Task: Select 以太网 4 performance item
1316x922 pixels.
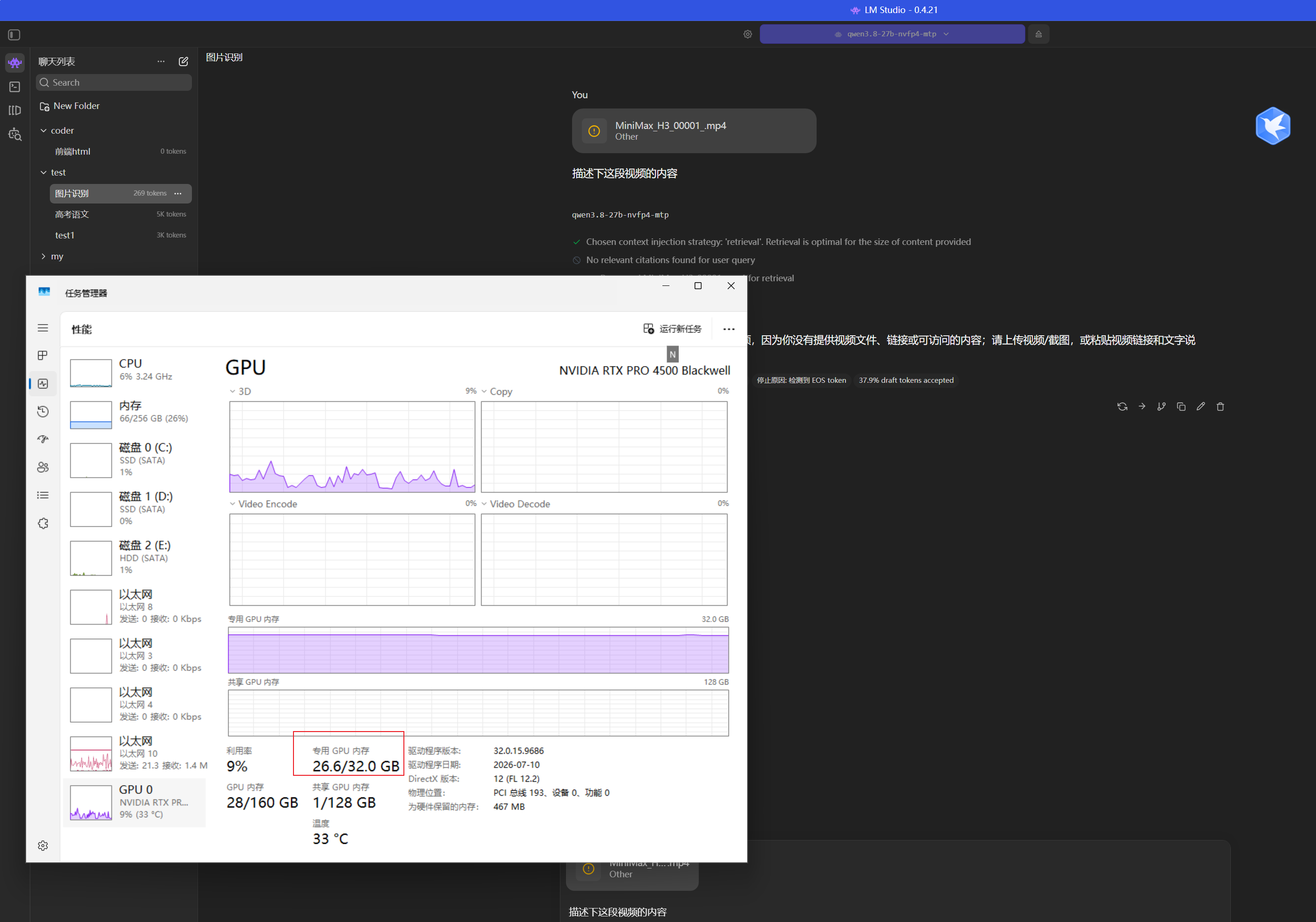Action: point(134,704)
